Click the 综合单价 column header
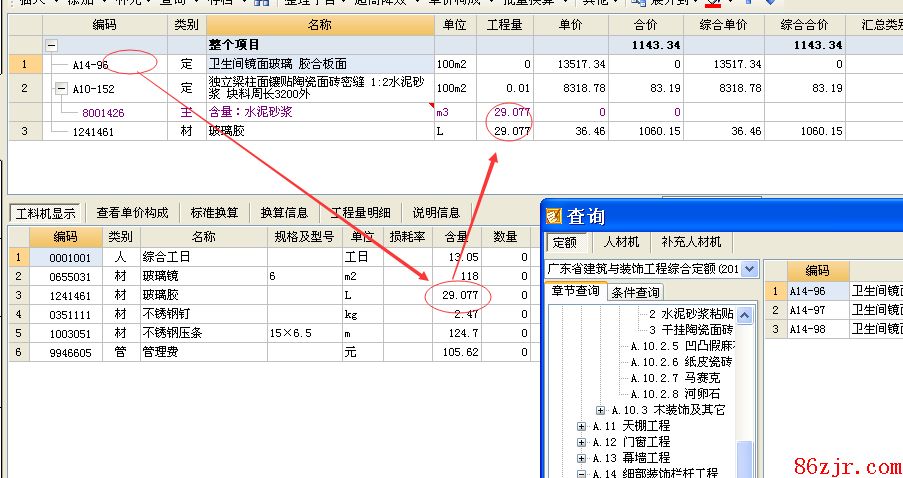 (725, 25)
